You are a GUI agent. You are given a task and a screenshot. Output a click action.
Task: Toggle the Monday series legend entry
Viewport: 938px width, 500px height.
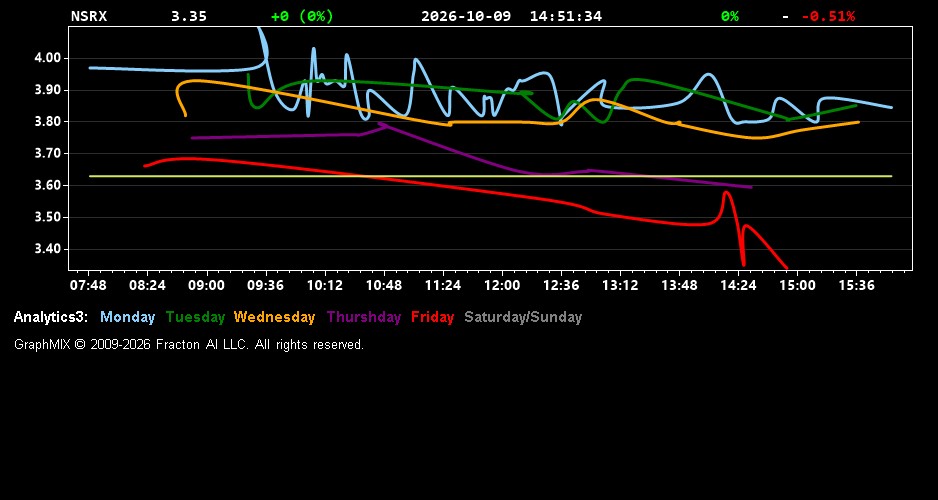pyautogui.click(x=127, y=317)
